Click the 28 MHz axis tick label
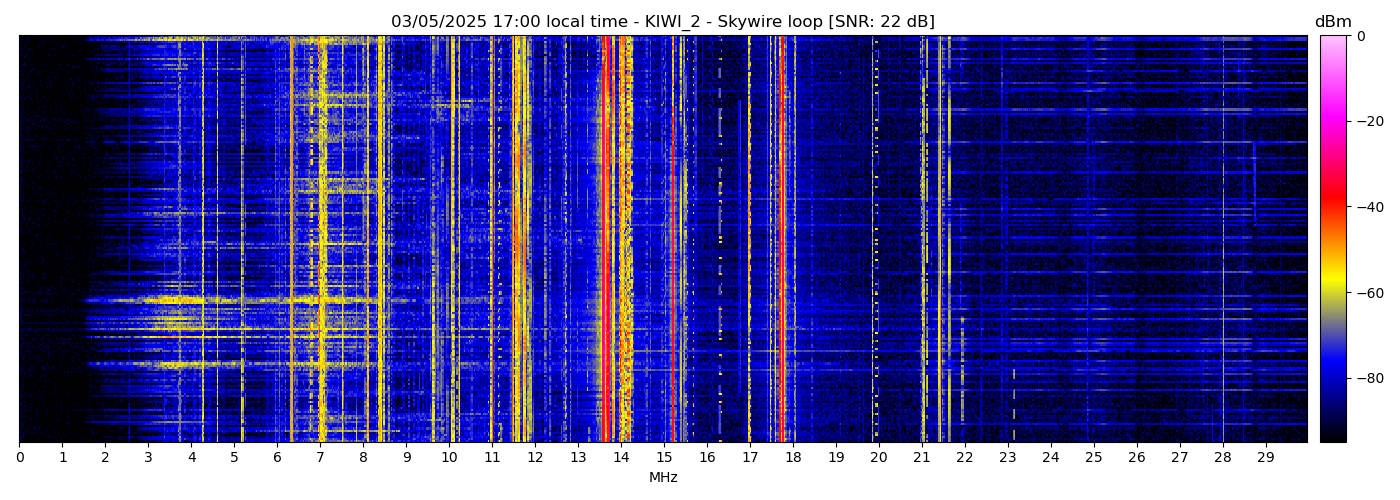 [1222, 458]
